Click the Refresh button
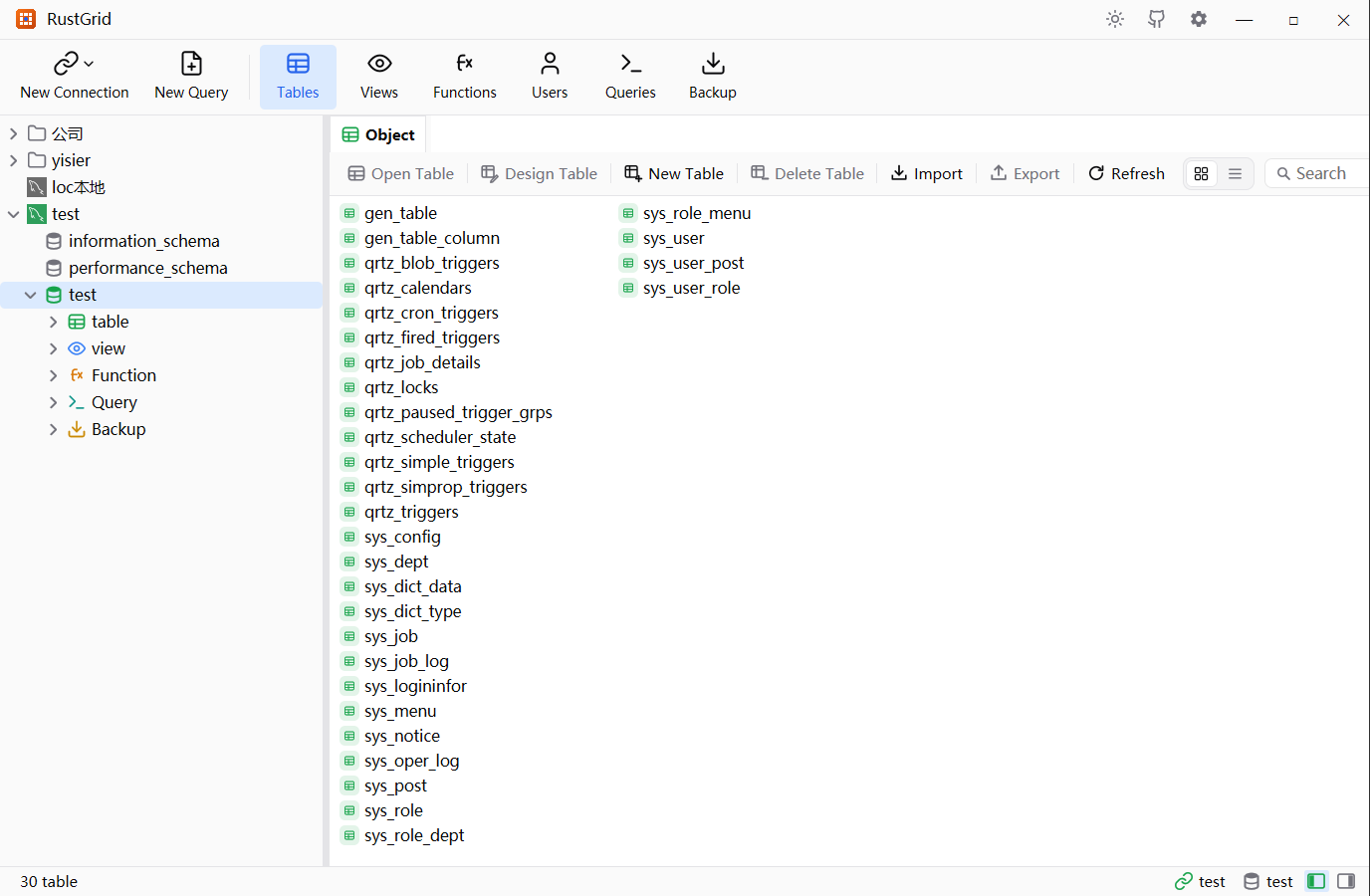This screenshot has height=896, width=1370. (x=1126, y=173)
